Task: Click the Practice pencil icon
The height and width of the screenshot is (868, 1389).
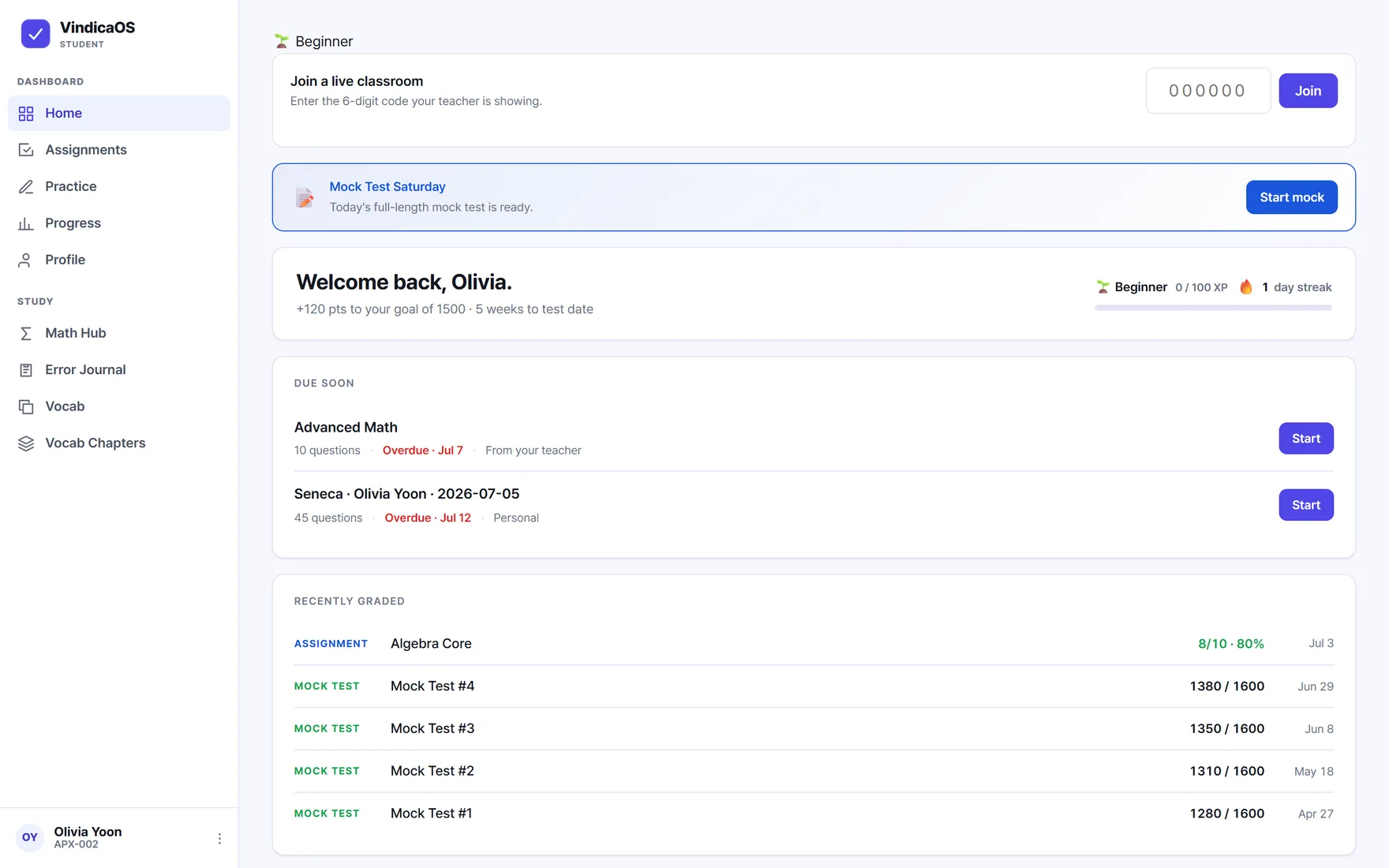Action: tap(26, 187)
